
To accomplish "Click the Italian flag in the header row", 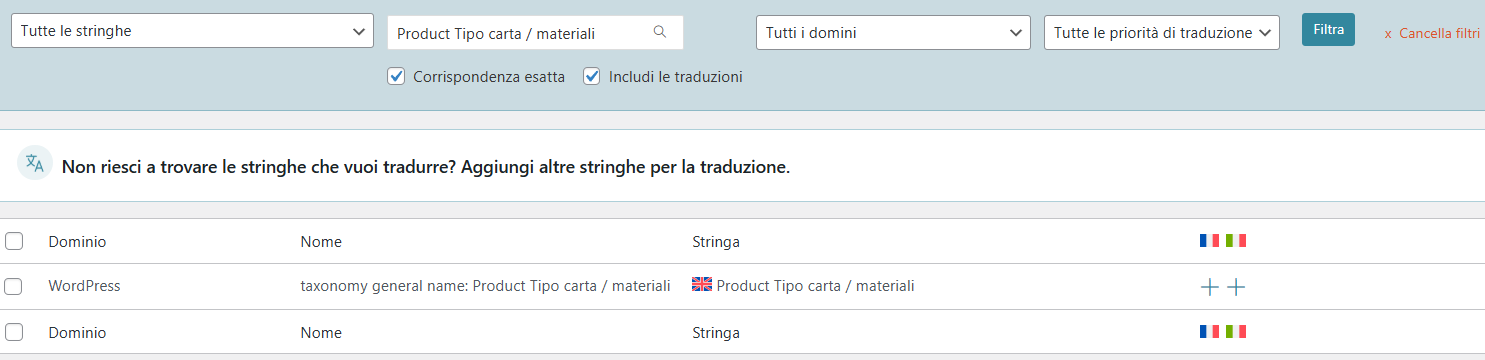I will point(1236,241).
